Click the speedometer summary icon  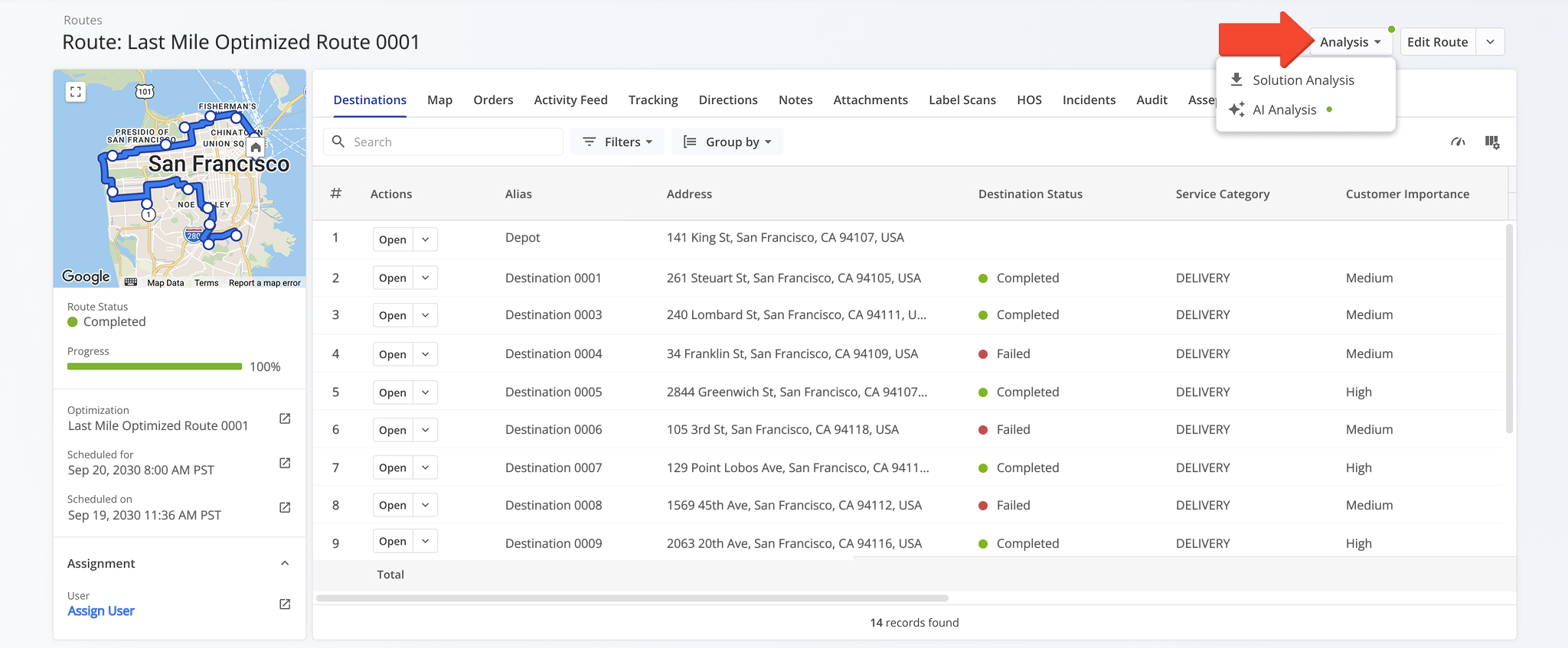click(1458, 142)
